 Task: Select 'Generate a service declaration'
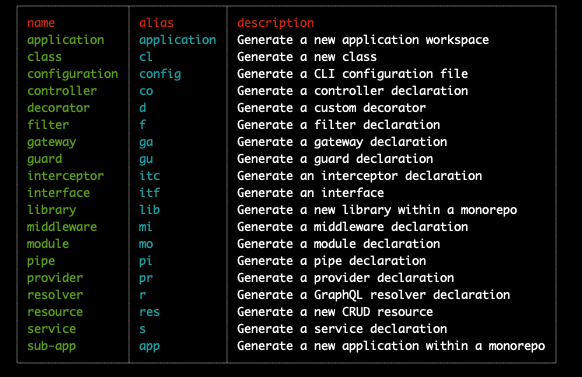pyautogui.click(x=342, y=329)
